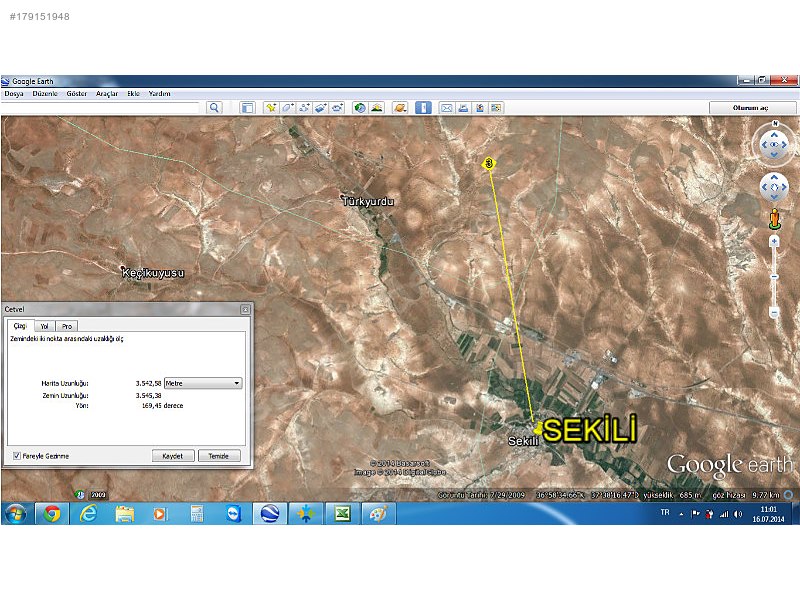Switch planets with the planet icon
The height and width of the screenshot is (600, 800).
pos(400,108)
